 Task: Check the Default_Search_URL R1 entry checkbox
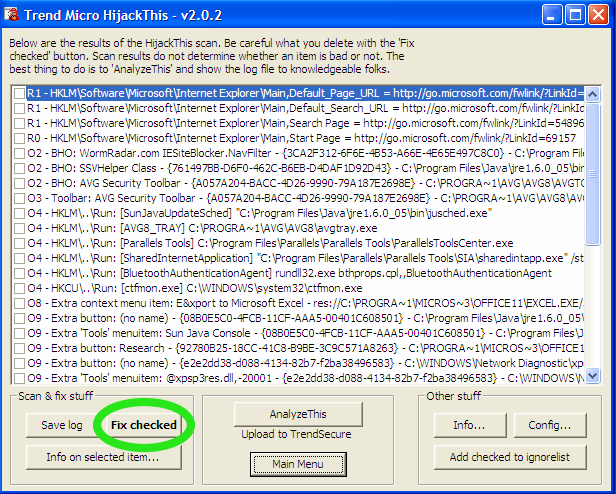click(19, 108)
